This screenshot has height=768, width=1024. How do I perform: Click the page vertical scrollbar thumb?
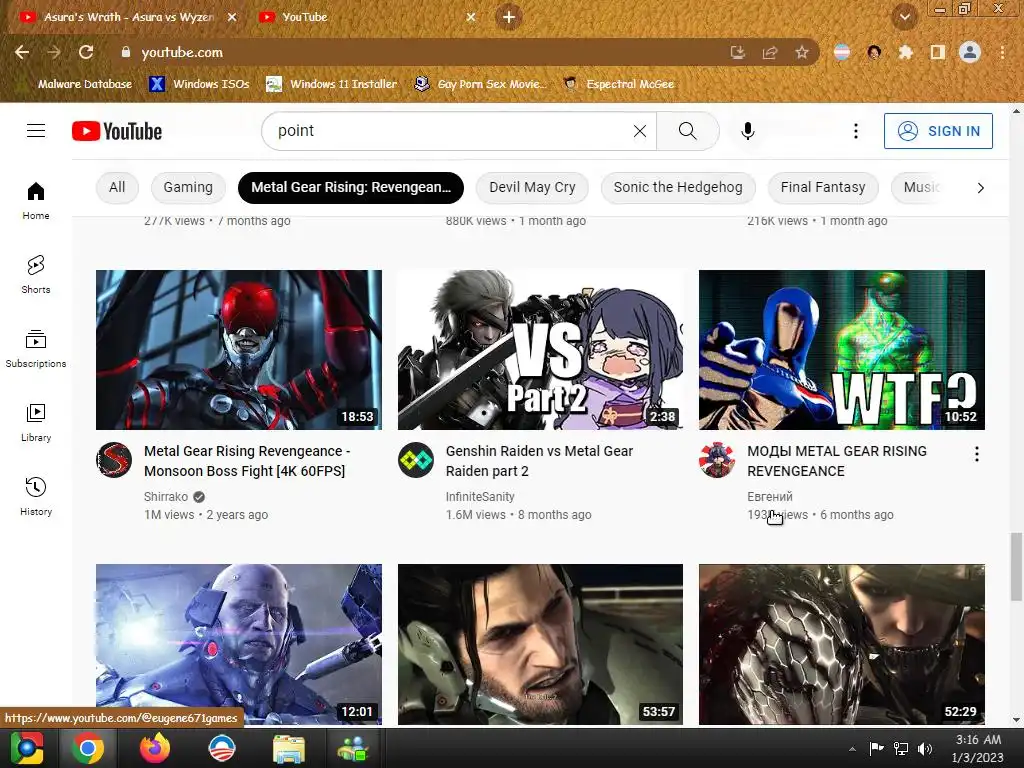[1016, 566]
